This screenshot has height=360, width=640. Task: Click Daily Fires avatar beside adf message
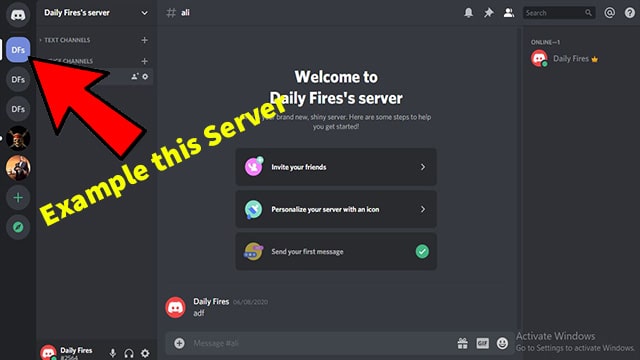pyautogui.click(x=175, y=307)
